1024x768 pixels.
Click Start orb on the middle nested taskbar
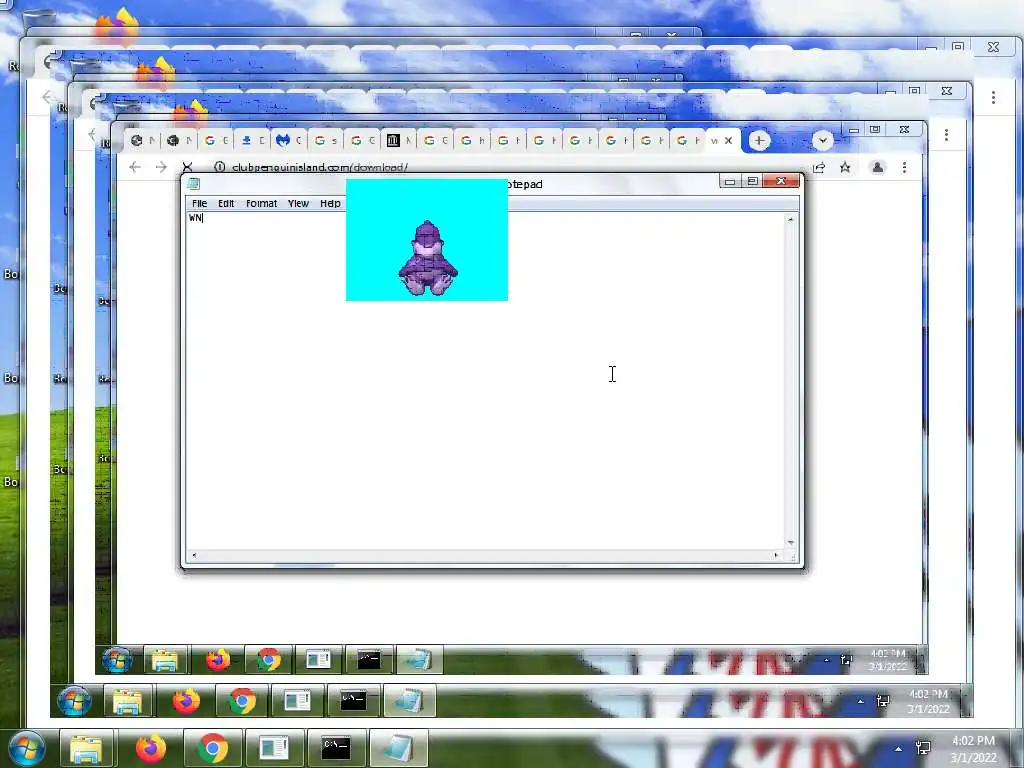[74, 701]
